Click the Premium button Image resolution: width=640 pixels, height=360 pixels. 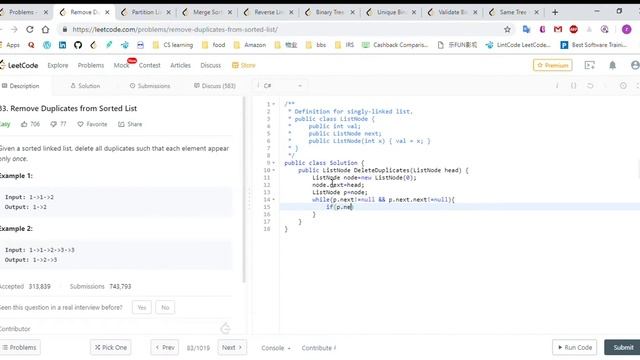pyautogui.click(x=553, y=65)
